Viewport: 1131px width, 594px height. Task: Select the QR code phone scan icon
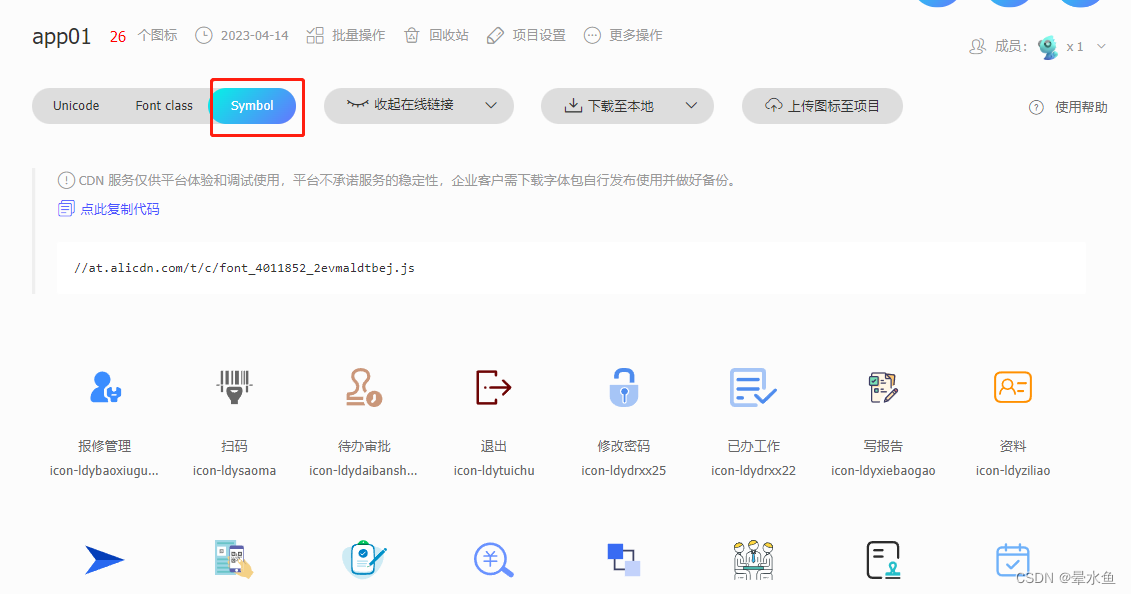coord(234,559)
